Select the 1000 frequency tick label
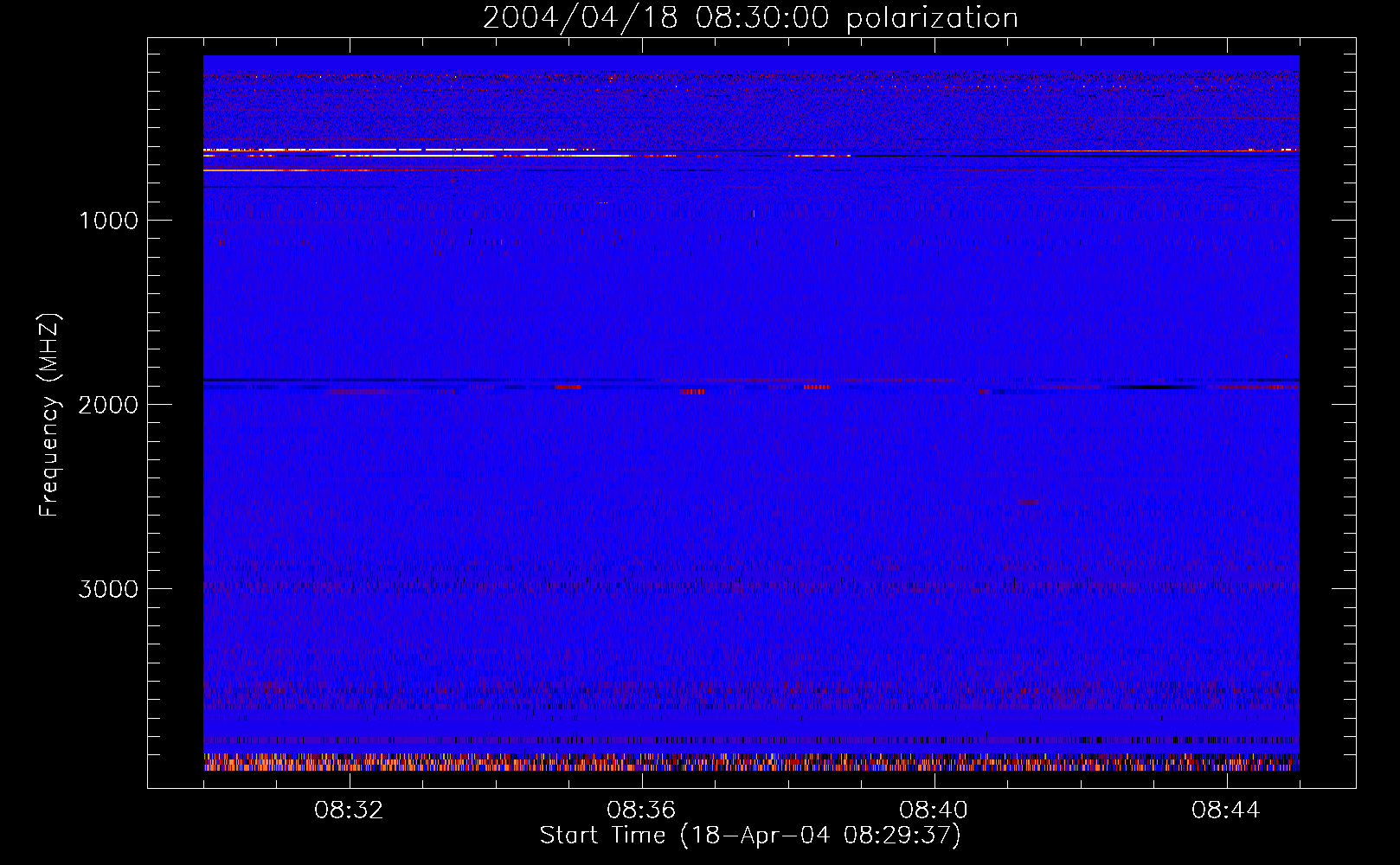 click(108, 221)
